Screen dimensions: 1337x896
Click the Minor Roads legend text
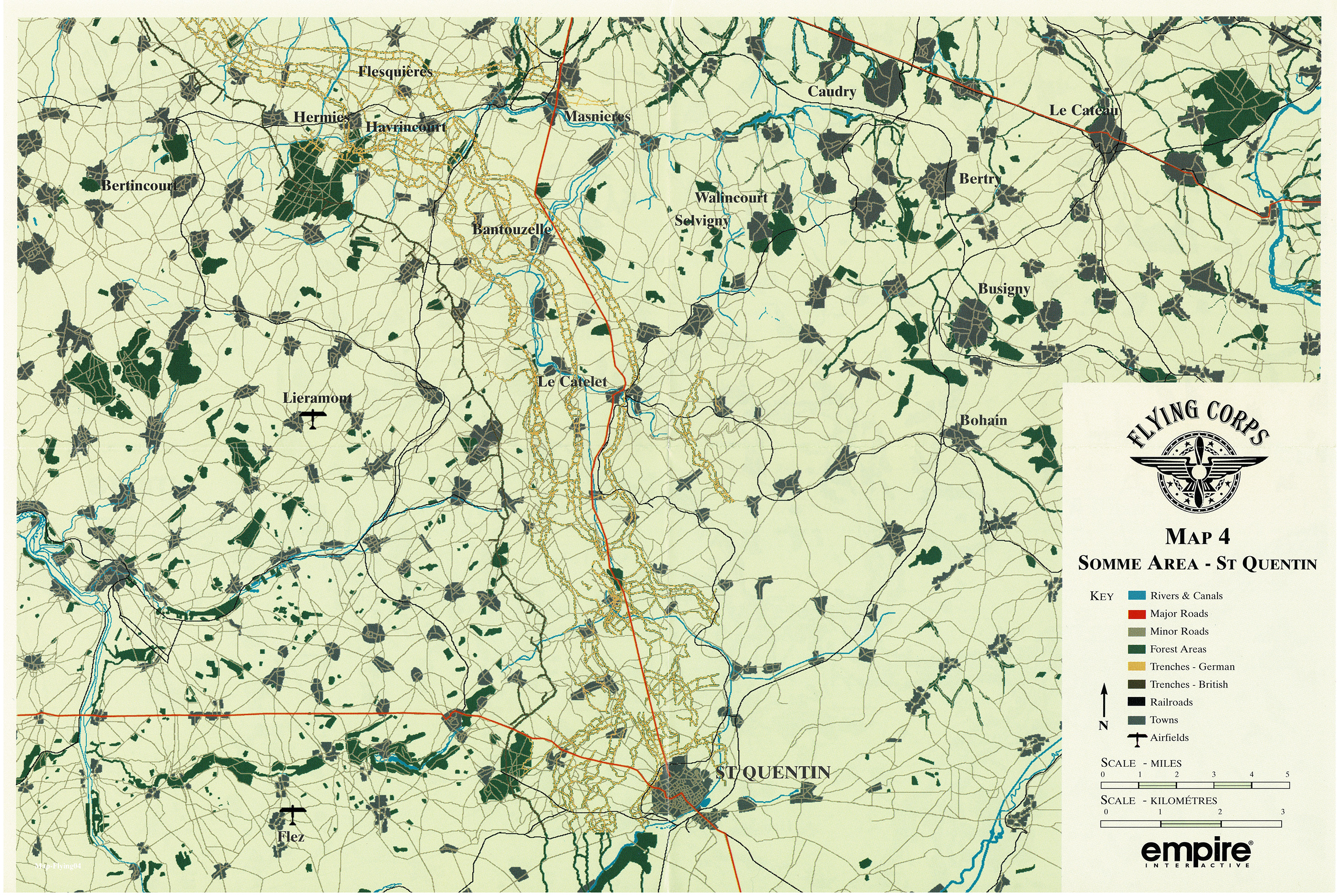[1179, 632]
